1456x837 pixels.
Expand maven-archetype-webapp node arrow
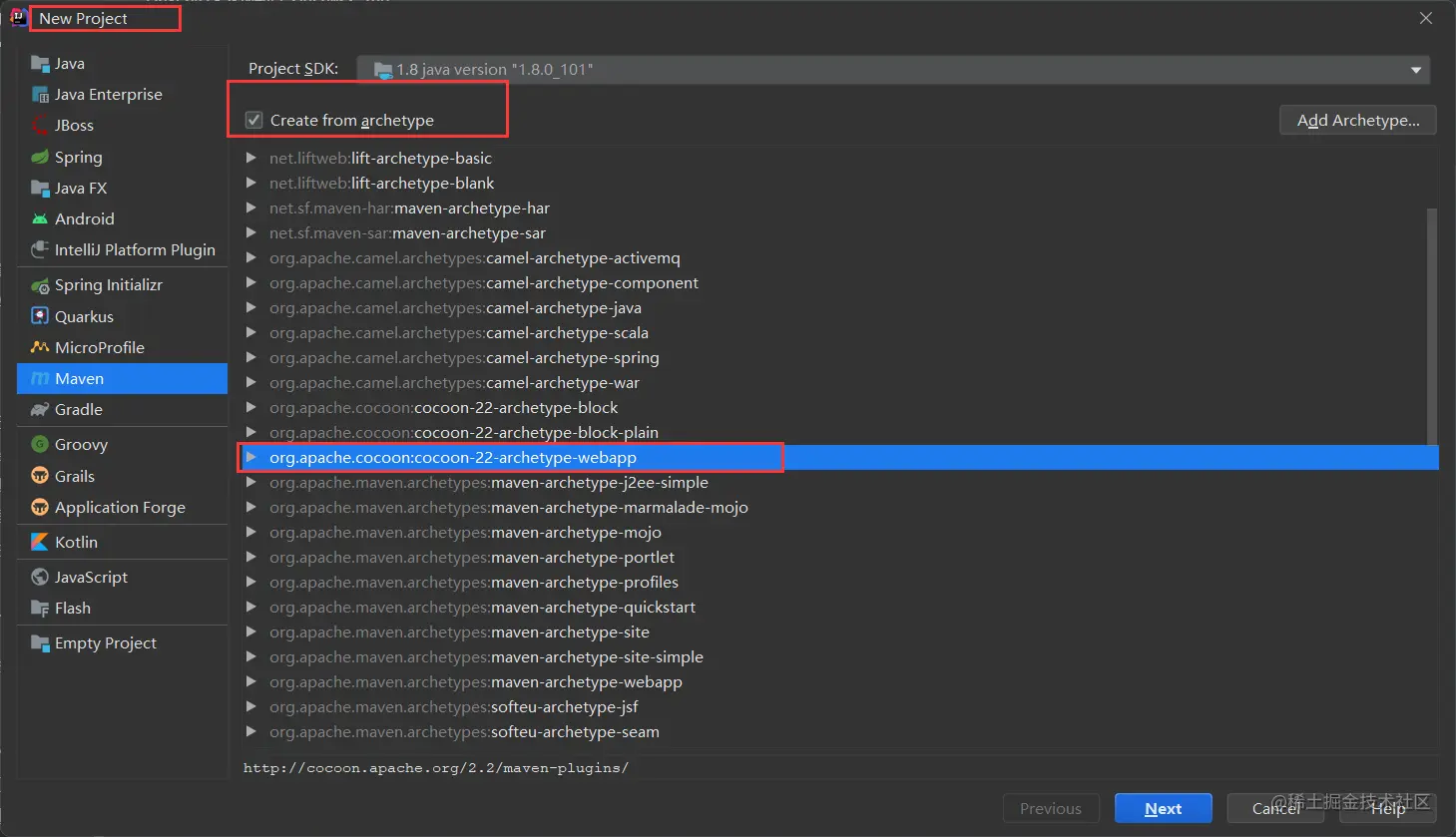click(x=251, y=681)
